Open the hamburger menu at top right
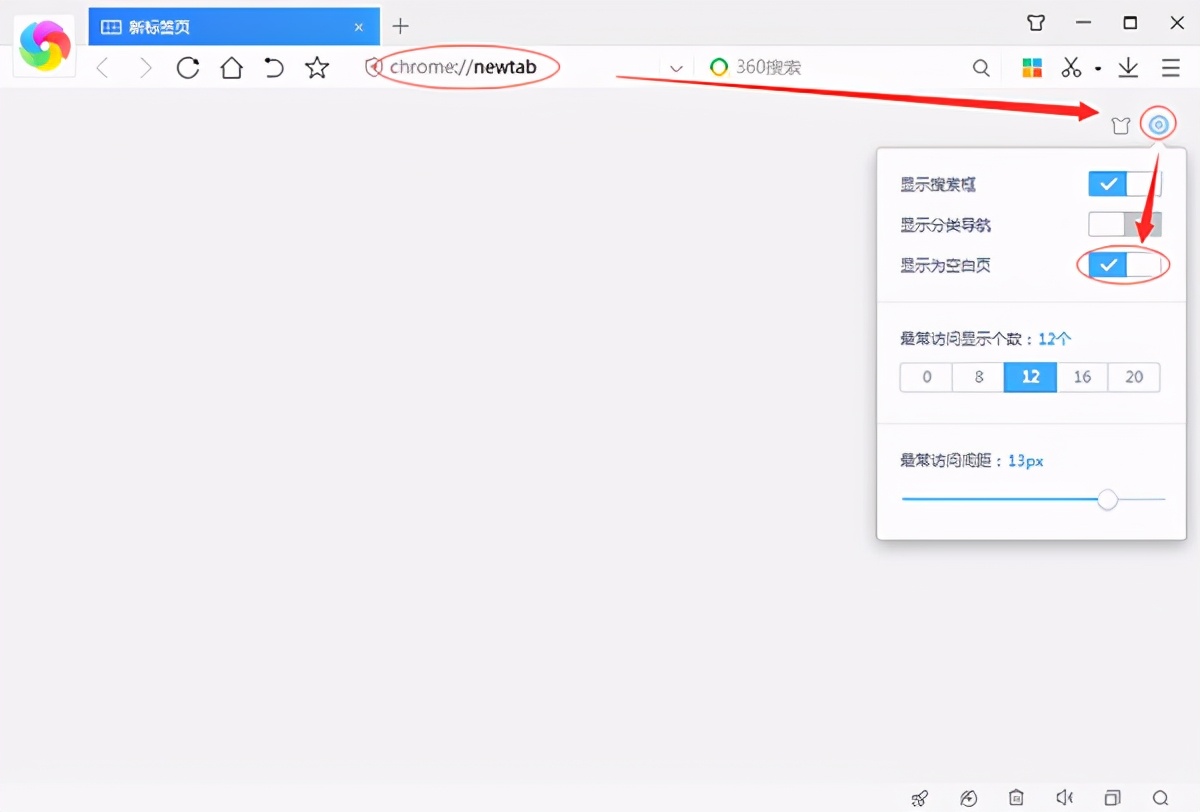This screenshot has height=812, width=1200. 1171,67
